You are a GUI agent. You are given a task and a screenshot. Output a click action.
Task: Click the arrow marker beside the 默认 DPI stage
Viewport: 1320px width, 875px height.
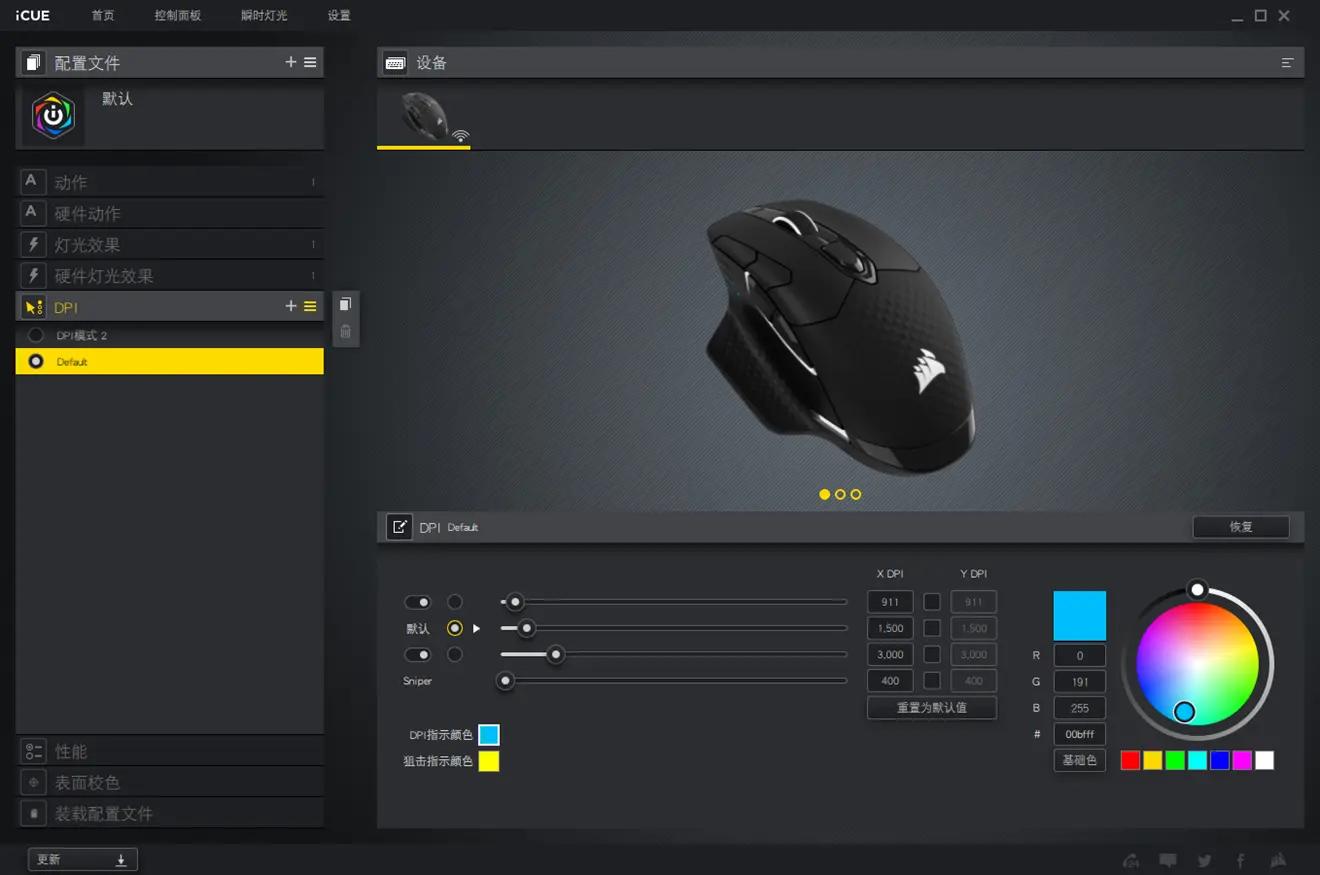(477, 629)
